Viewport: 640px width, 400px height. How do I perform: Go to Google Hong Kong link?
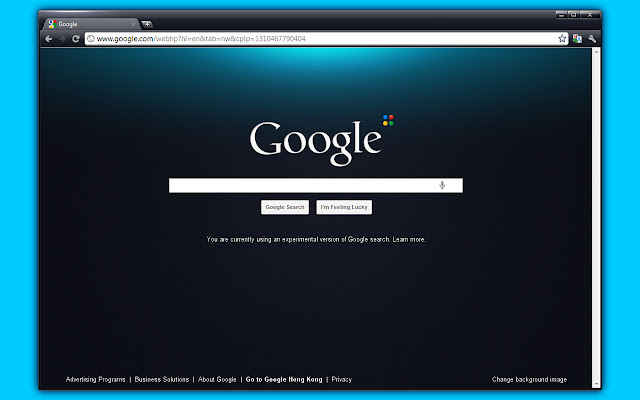[x=284, y=380]
